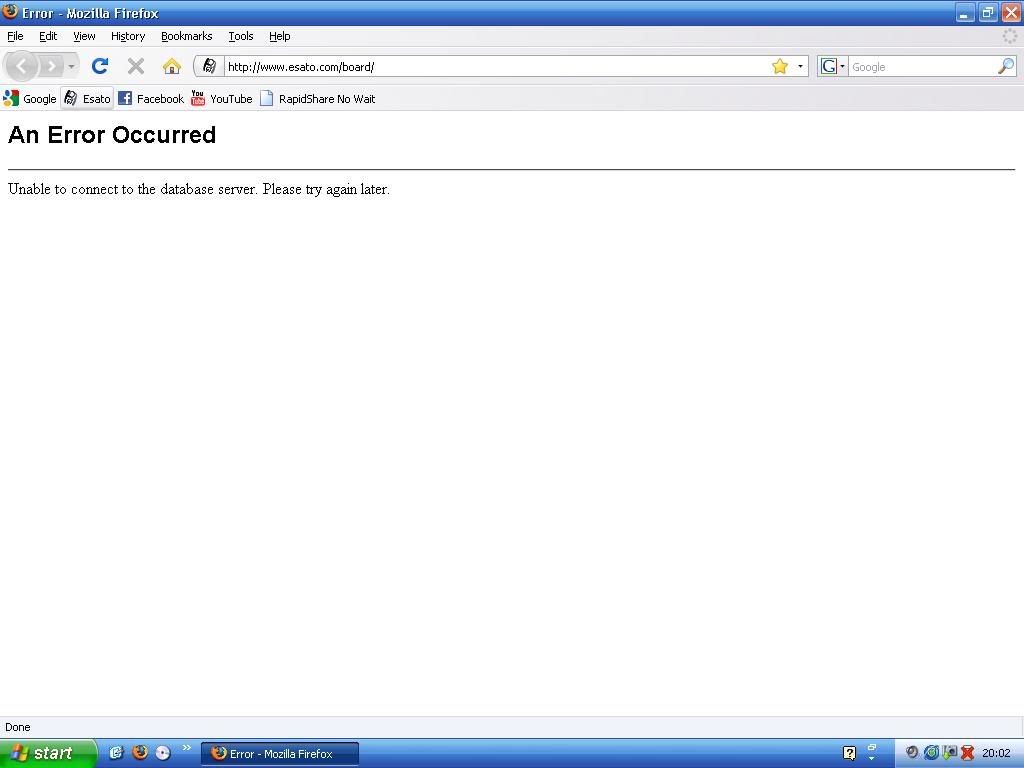Click the help question mark taskbar icon
Screen dimensions: 1024x768
coord(849,754)
